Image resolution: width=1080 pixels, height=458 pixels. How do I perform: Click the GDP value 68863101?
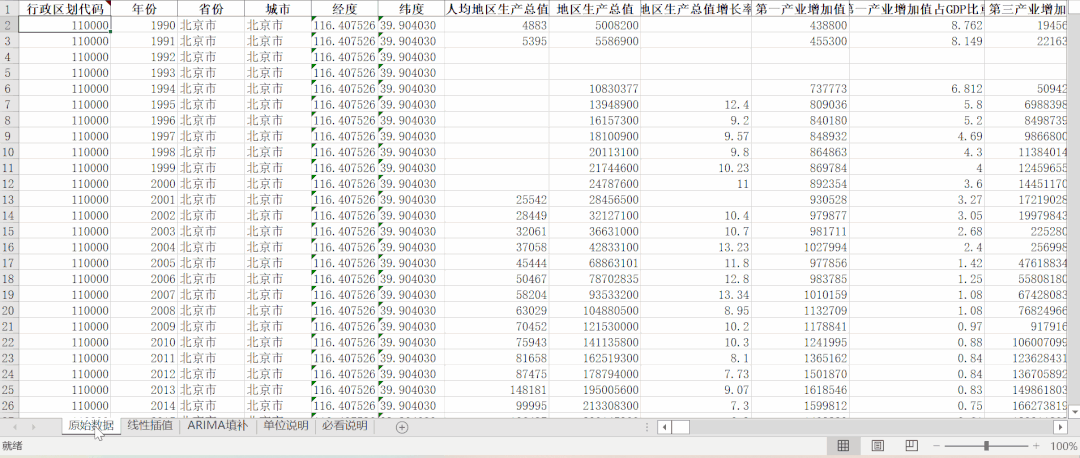click(x=594, y=263)
